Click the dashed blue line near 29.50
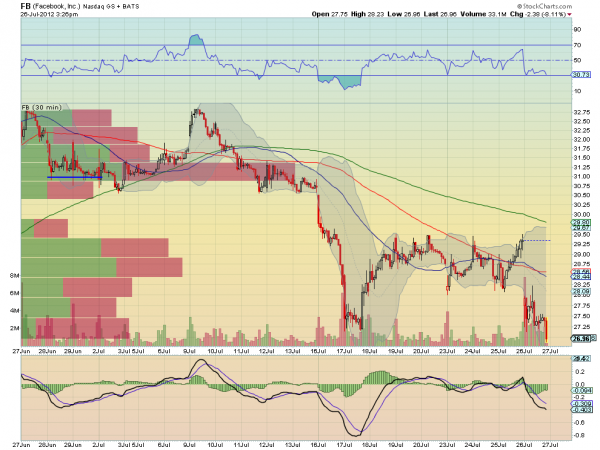600x450 pixels. click(x=537, y=240)
